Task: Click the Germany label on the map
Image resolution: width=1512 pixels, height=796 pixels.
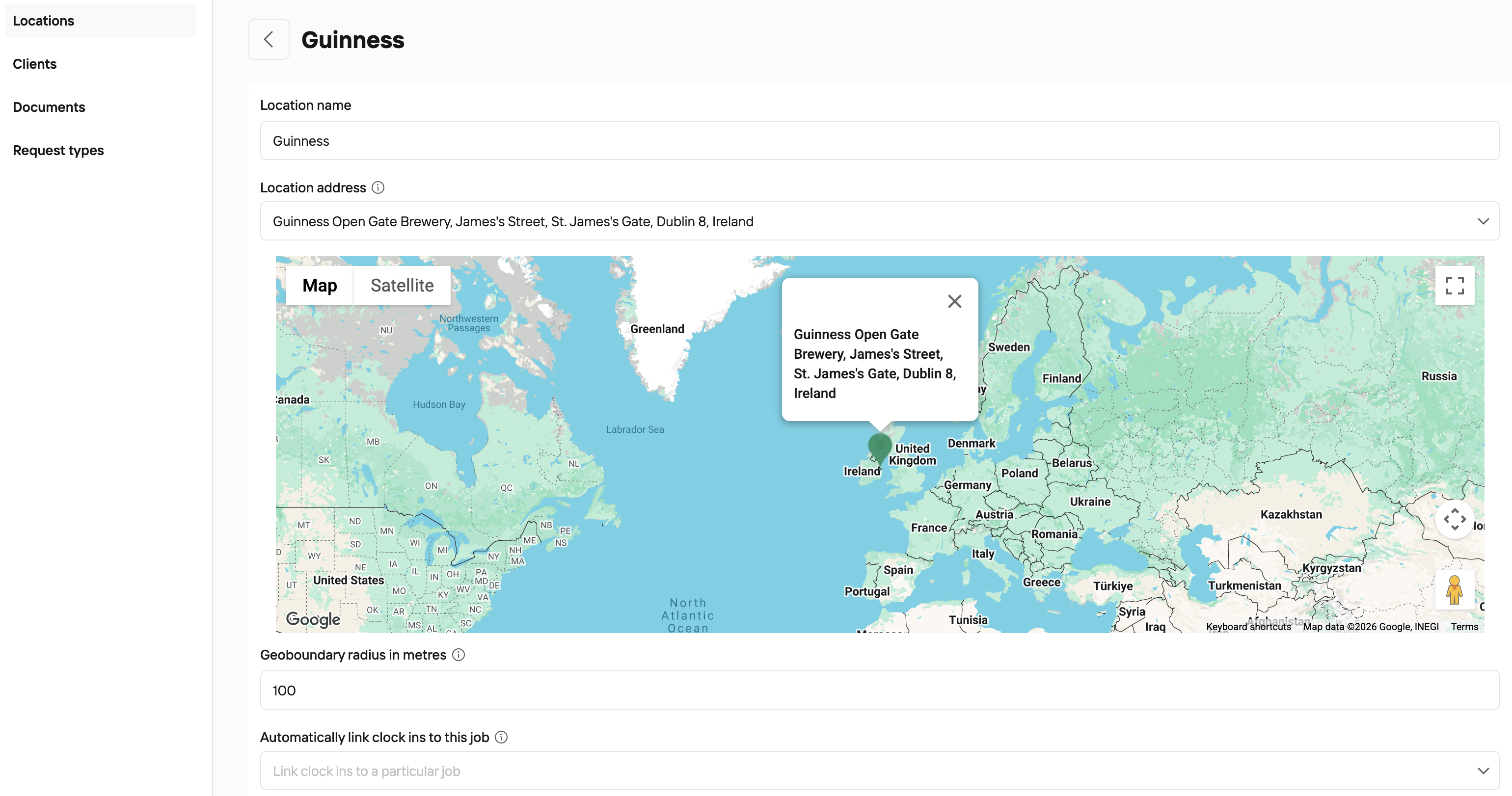Action: [x=967, y=486]
